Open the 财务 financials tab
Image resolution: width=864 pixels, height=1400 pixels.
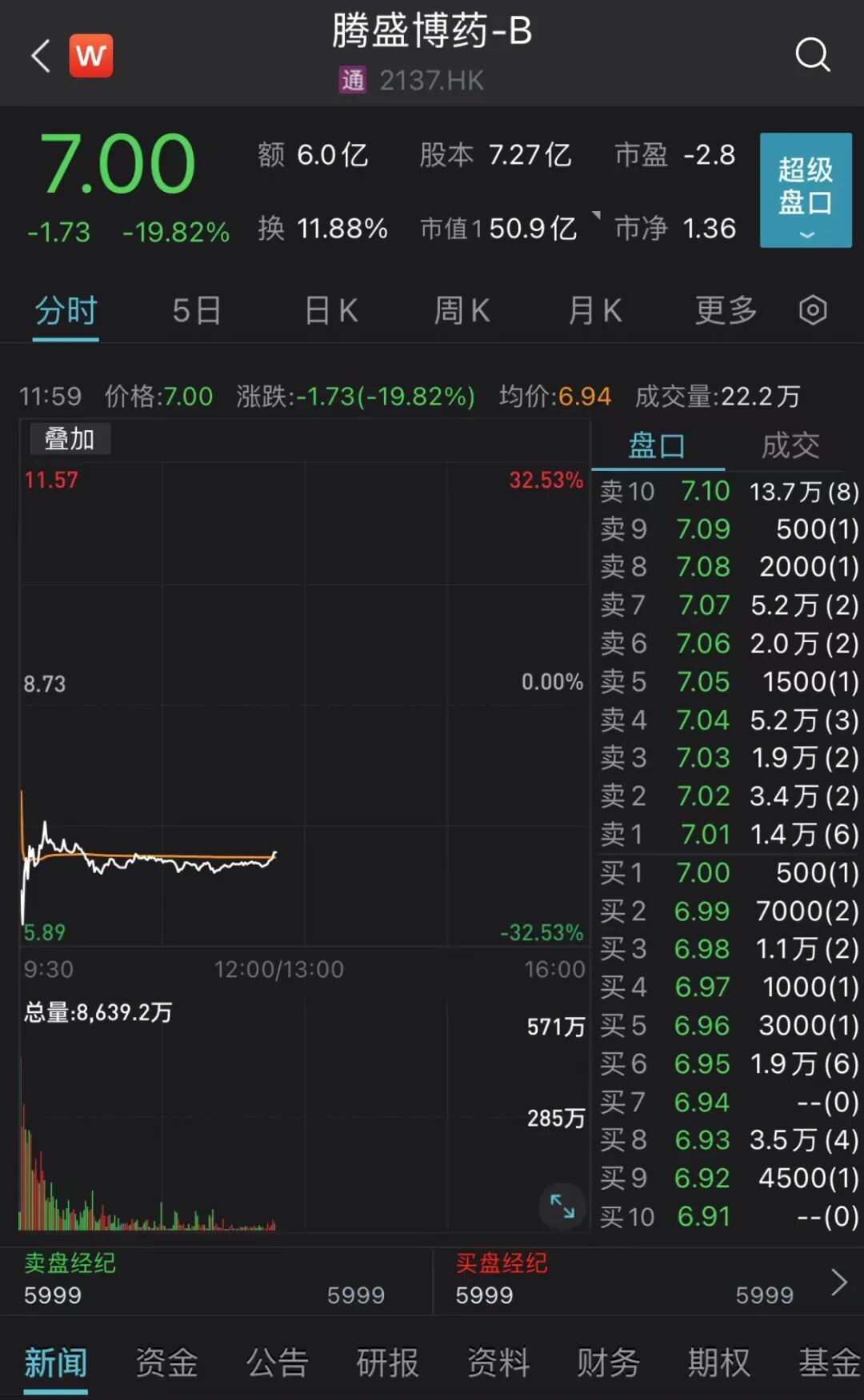click(x=609, y=1362)
